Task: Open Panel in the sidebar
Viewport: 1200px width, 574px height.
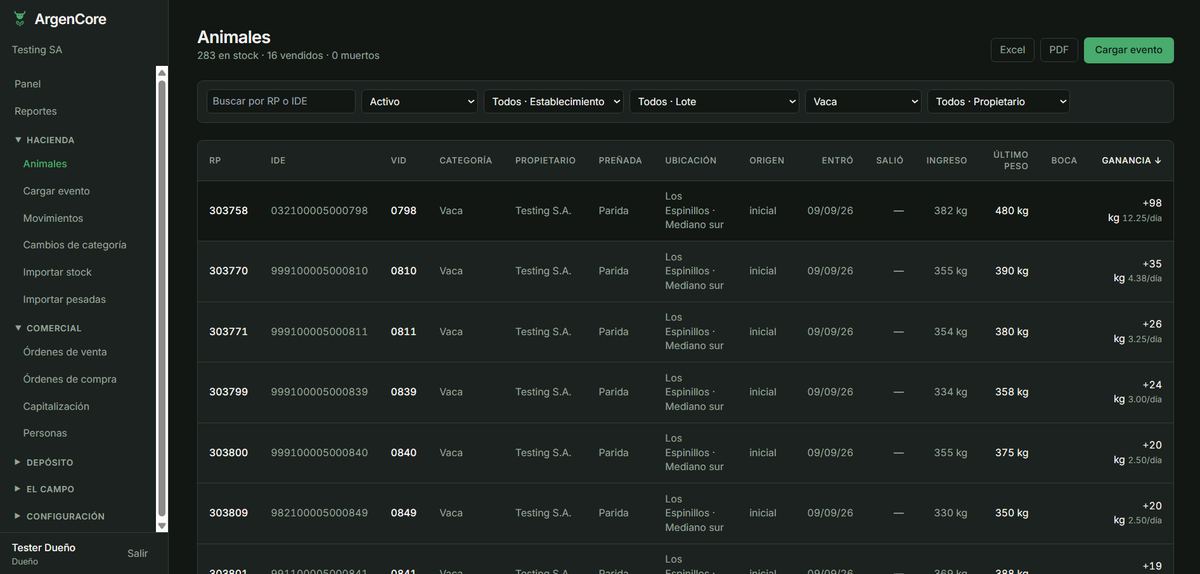Action: click(28, 84)
